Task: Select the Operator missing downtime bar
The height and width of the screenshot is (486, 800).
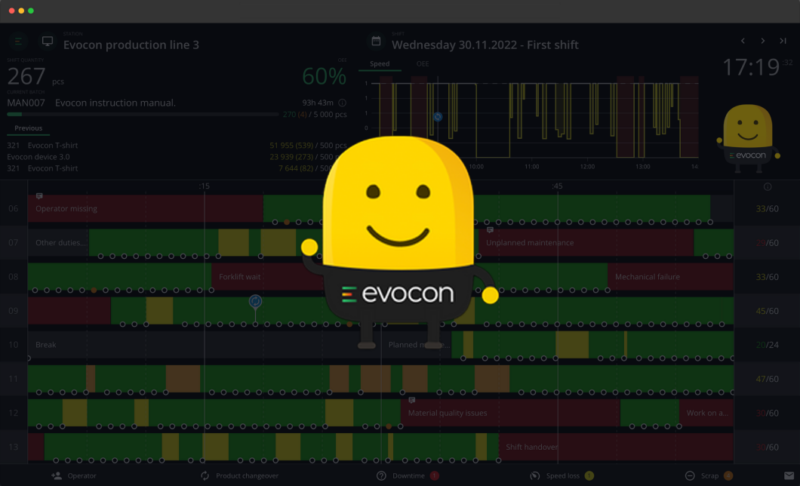Action: coord(145,208)
